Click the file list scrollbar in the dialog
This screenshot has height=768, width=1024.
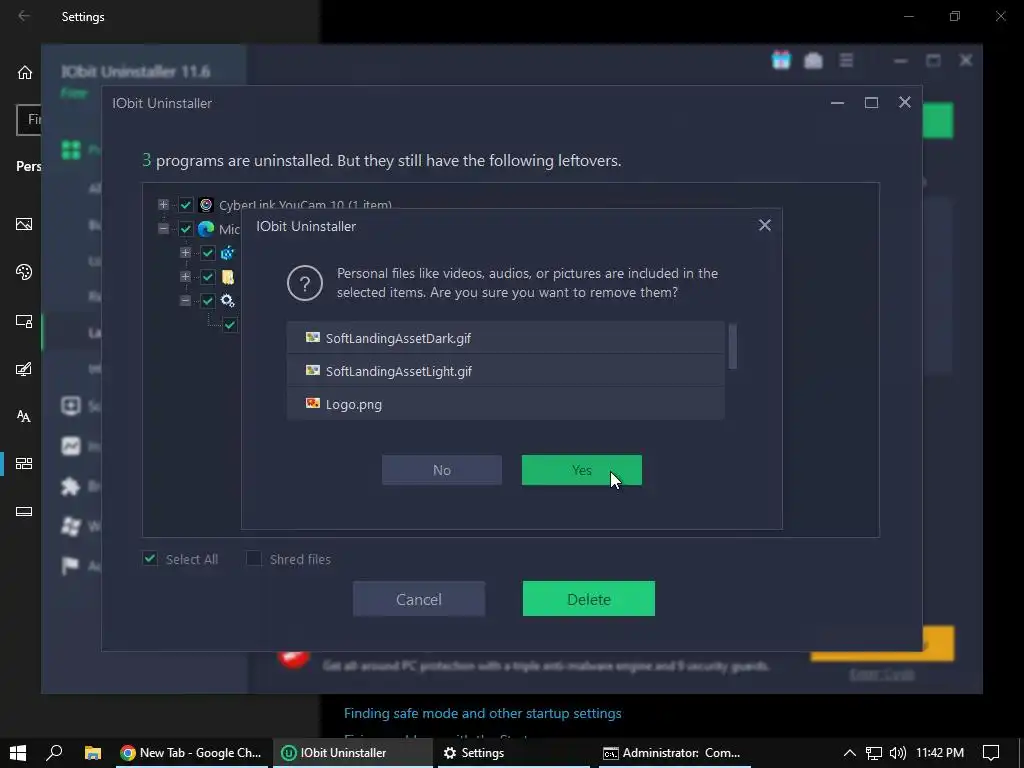[x=733, y=346]
